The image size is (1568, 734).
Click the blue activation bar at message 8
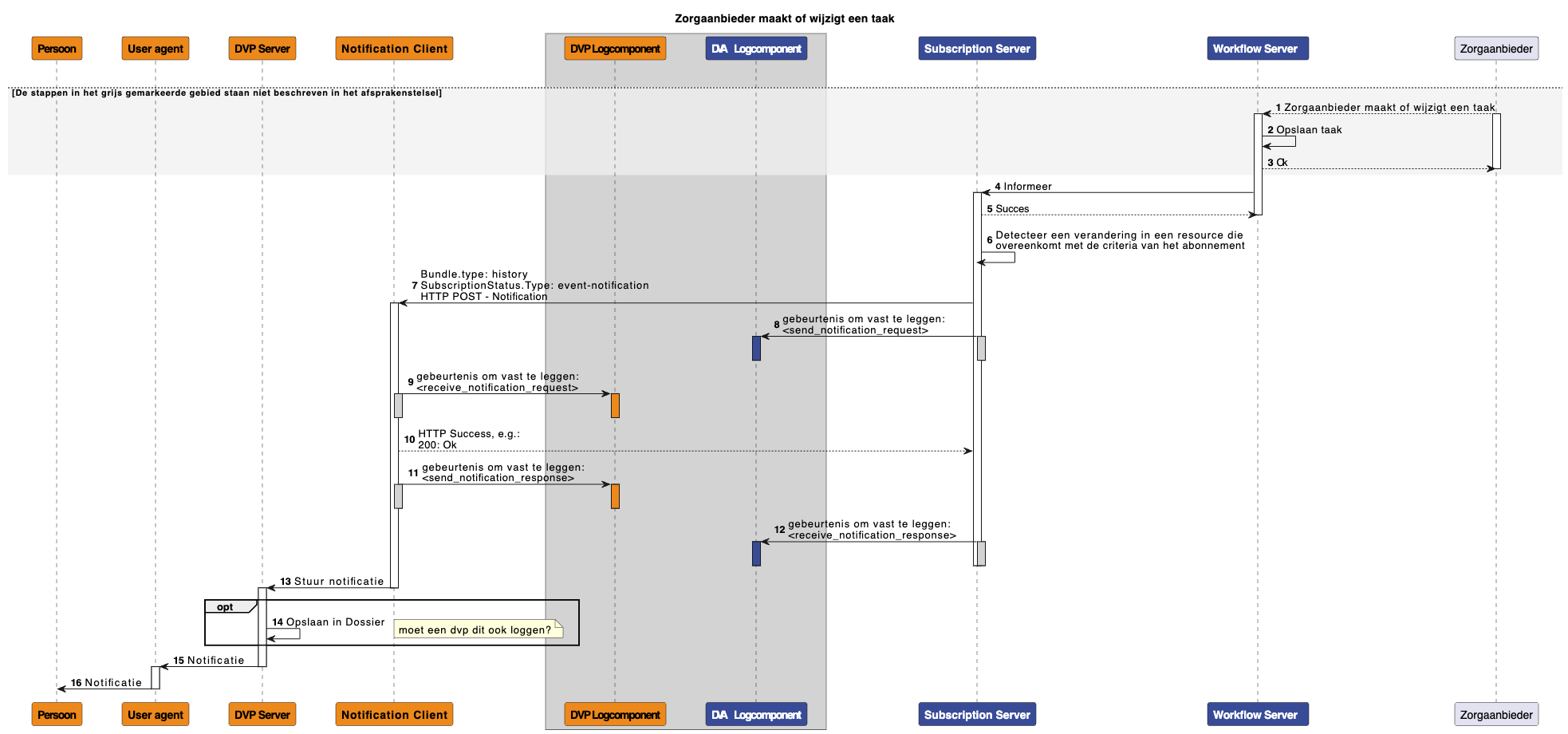756,348
